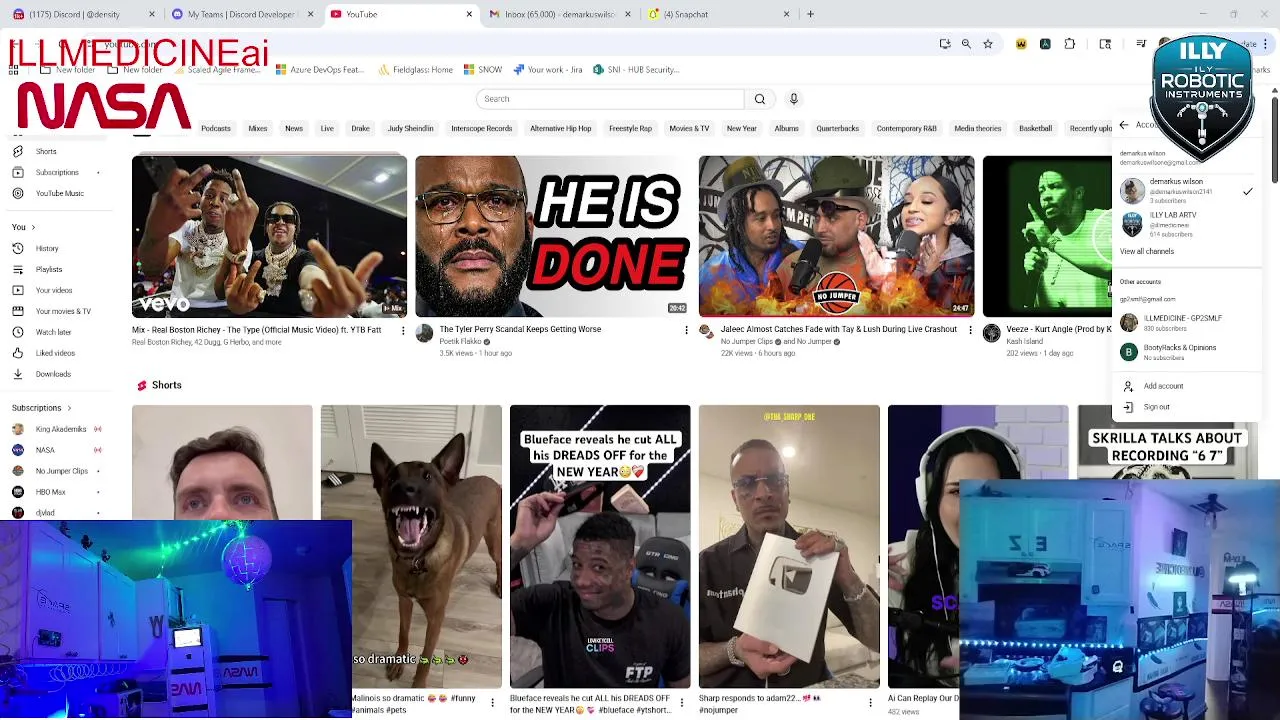The height and width of the screenshot is (720, 1280).
Task: Open Your work - Jira bookmark
Action: (x=547, y=70)
